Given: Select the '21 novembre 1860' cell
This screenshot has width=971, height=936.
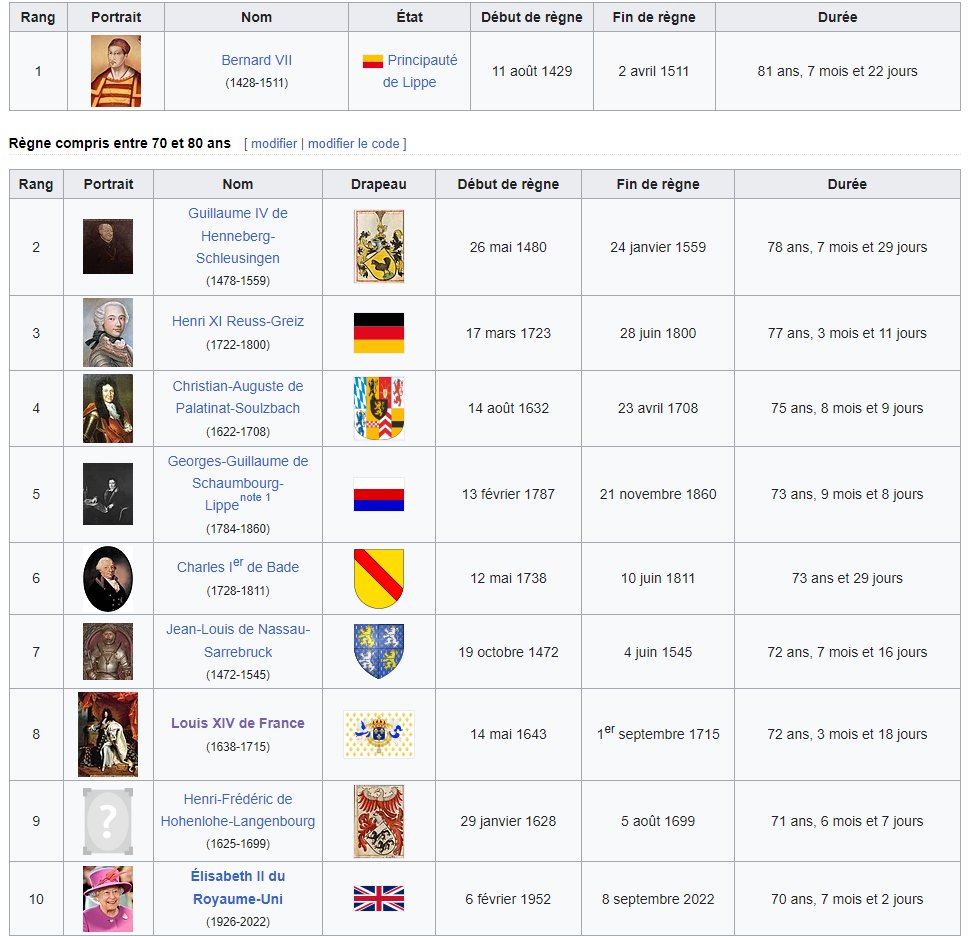Looking at the screenshot, I should pyautogui.click(x=658, y=494).
